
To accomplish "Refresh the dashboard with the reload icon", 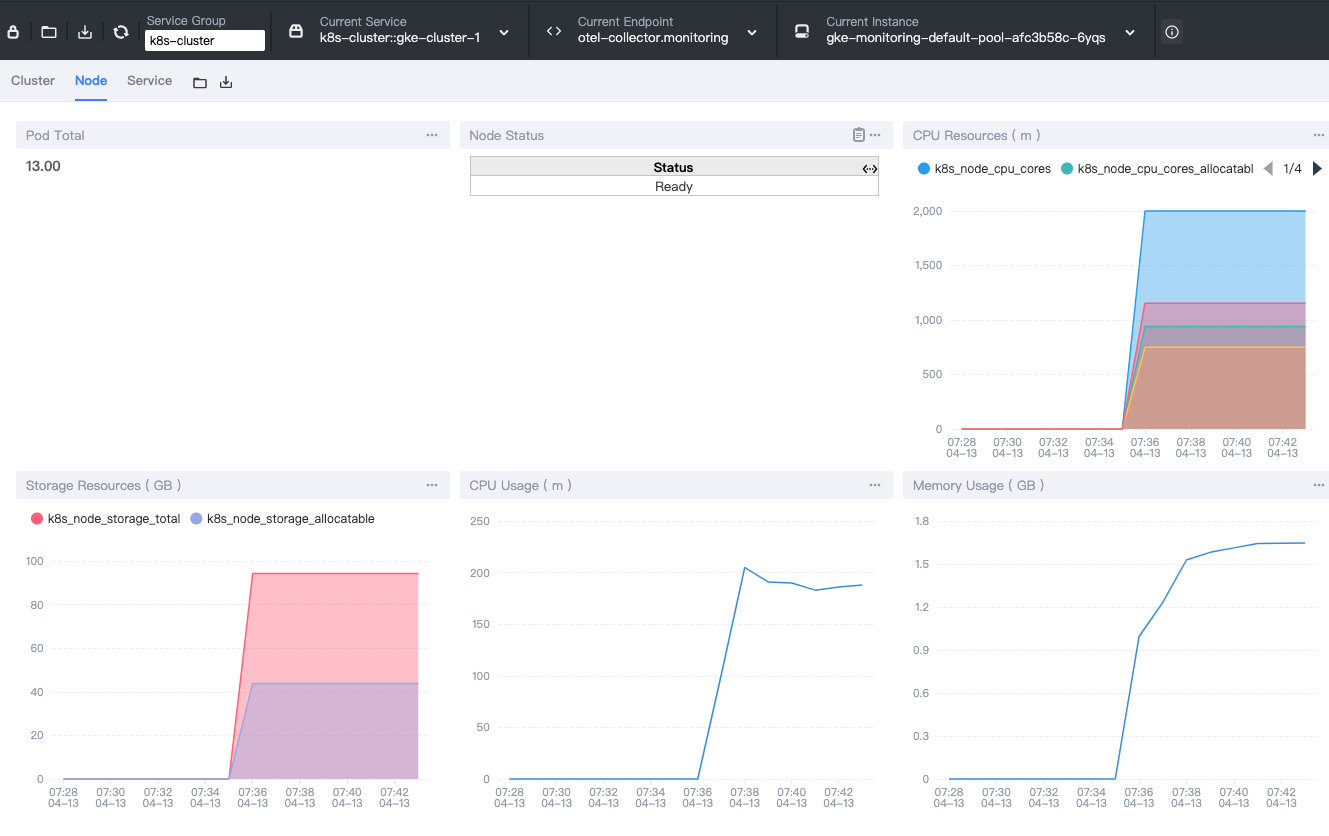I will [121, 32].
